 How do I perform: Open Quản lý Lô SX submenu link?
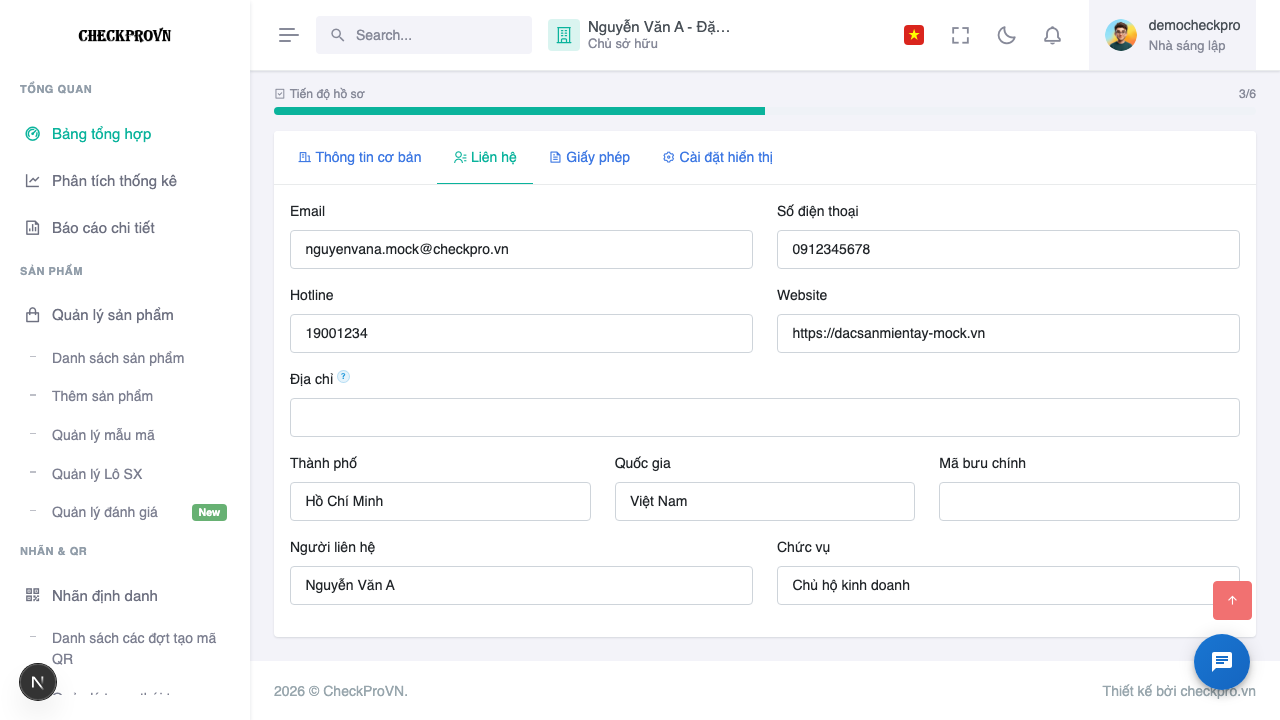pos(97,474)
